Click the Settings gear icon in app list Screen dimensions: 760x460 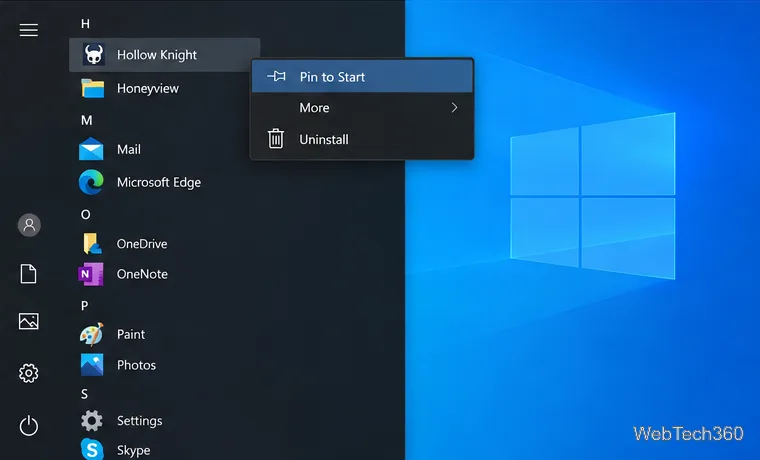[x=92, y=421]
